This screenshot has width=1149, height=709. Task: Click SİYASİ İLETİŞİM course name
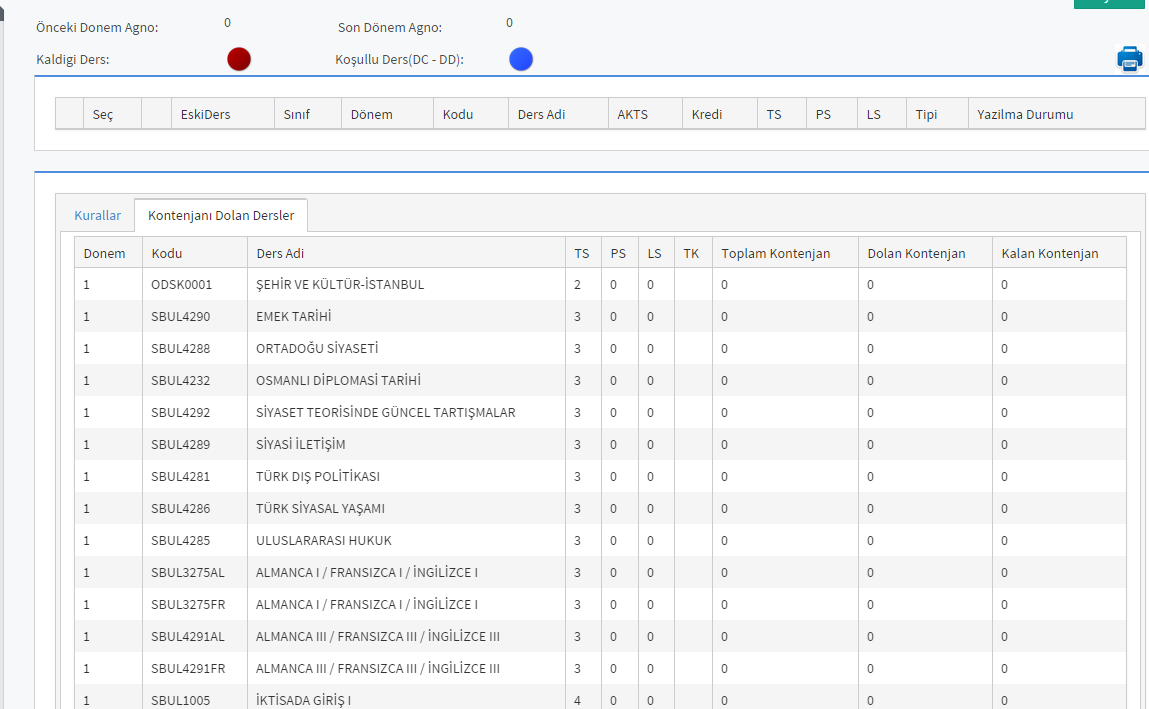300,445
